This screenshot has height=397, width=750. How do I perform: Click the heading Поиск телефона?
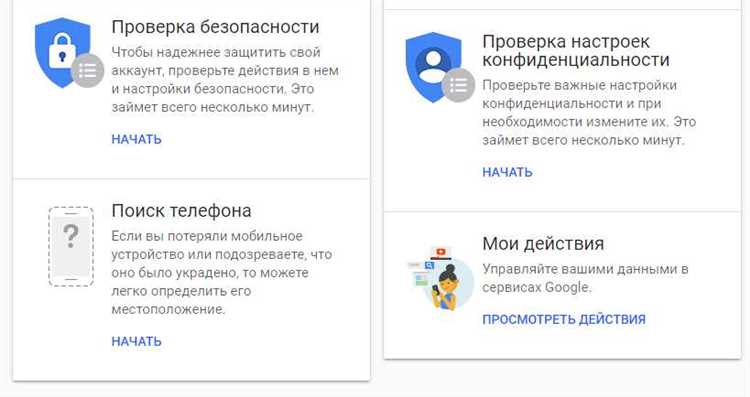click(181, 210)
